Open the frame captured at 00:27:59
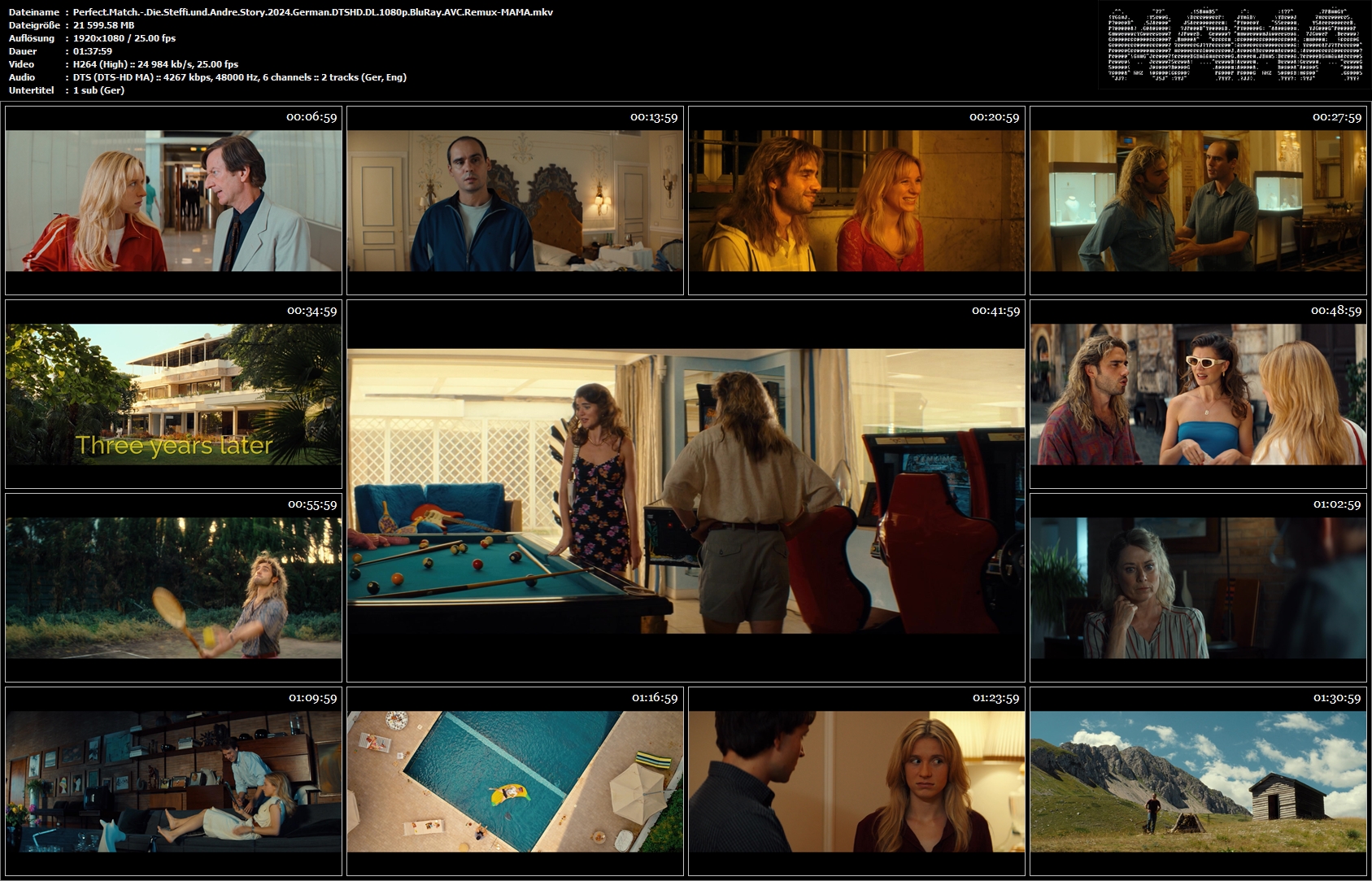This screenshot has width=1372, height=881. [1198, 200]
